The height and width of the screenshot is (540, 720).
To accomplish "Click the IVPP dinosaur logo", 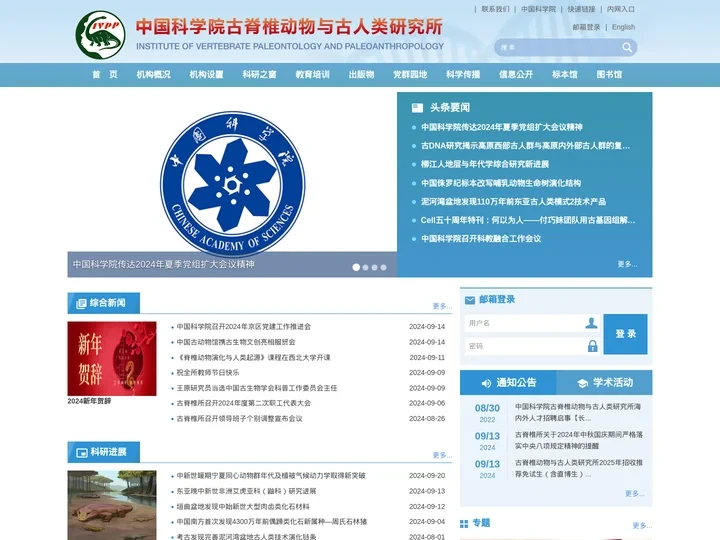I will [x=101, y=35].
